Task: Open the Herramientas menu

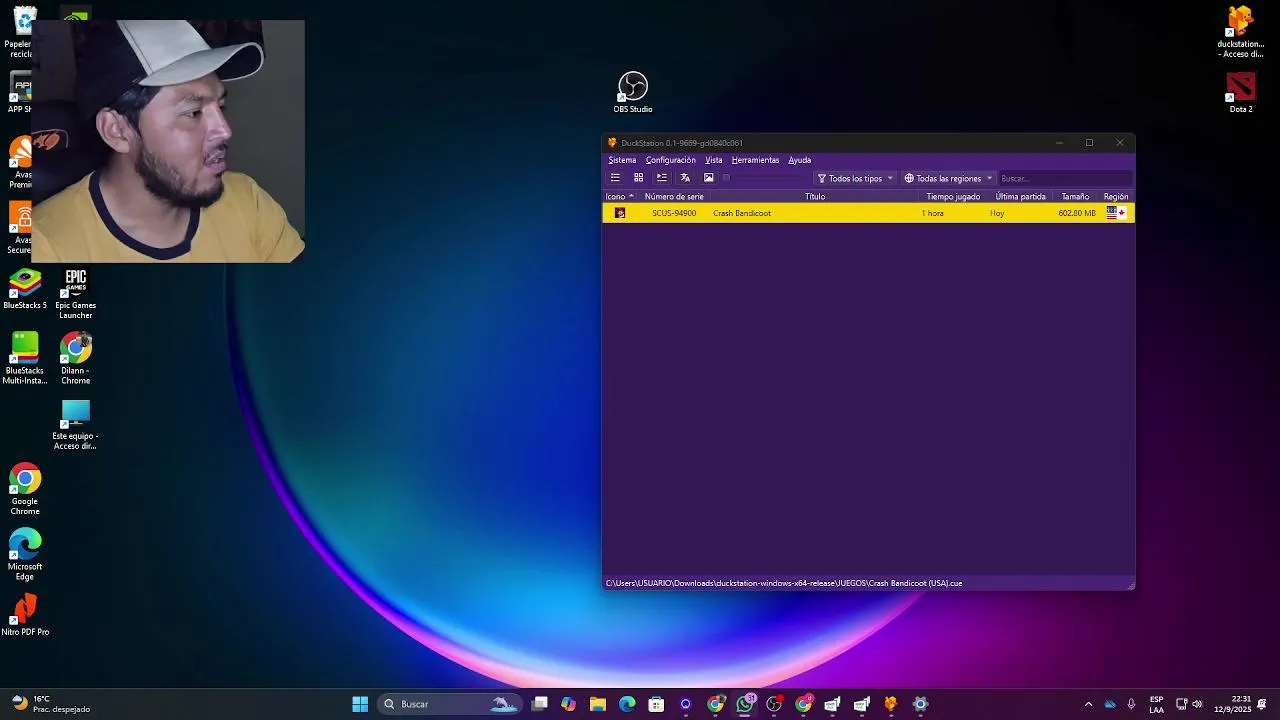Action: point(755,160)
